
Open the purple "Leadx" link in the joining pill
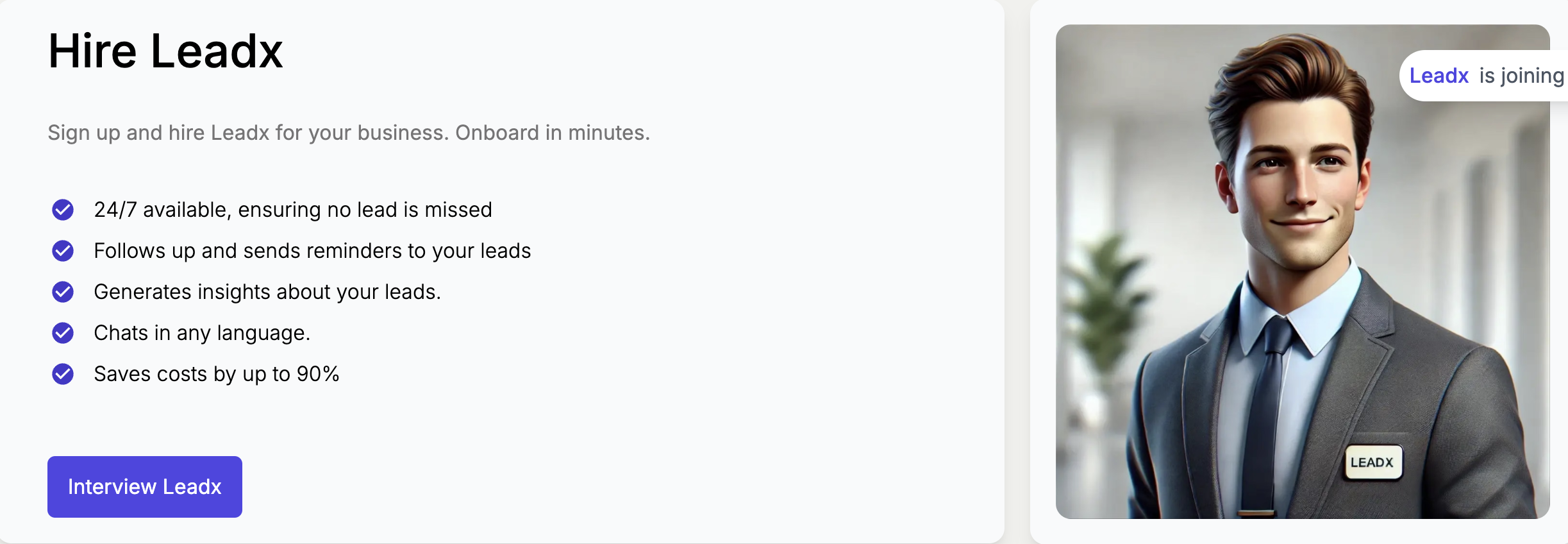(1439, 76)
